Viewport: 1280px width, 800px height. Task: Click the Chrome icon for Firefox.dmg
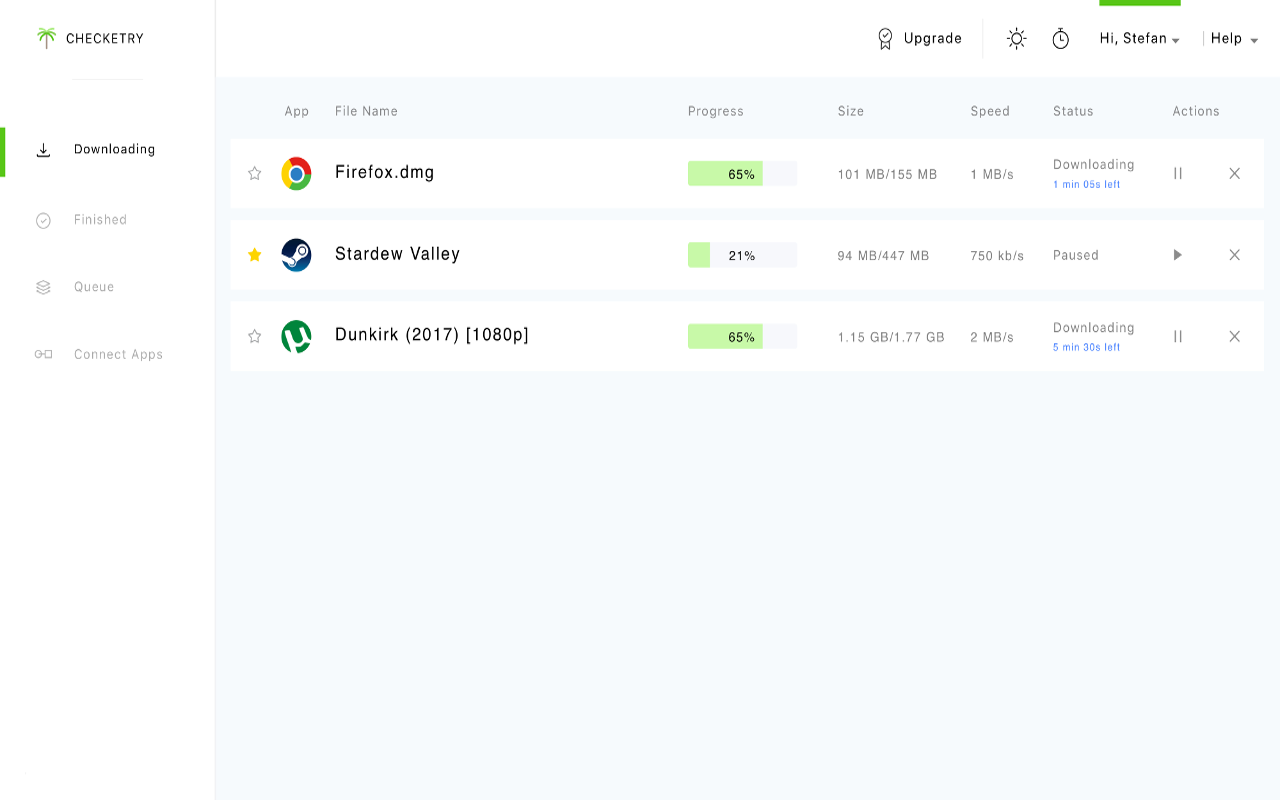point(296,173)
